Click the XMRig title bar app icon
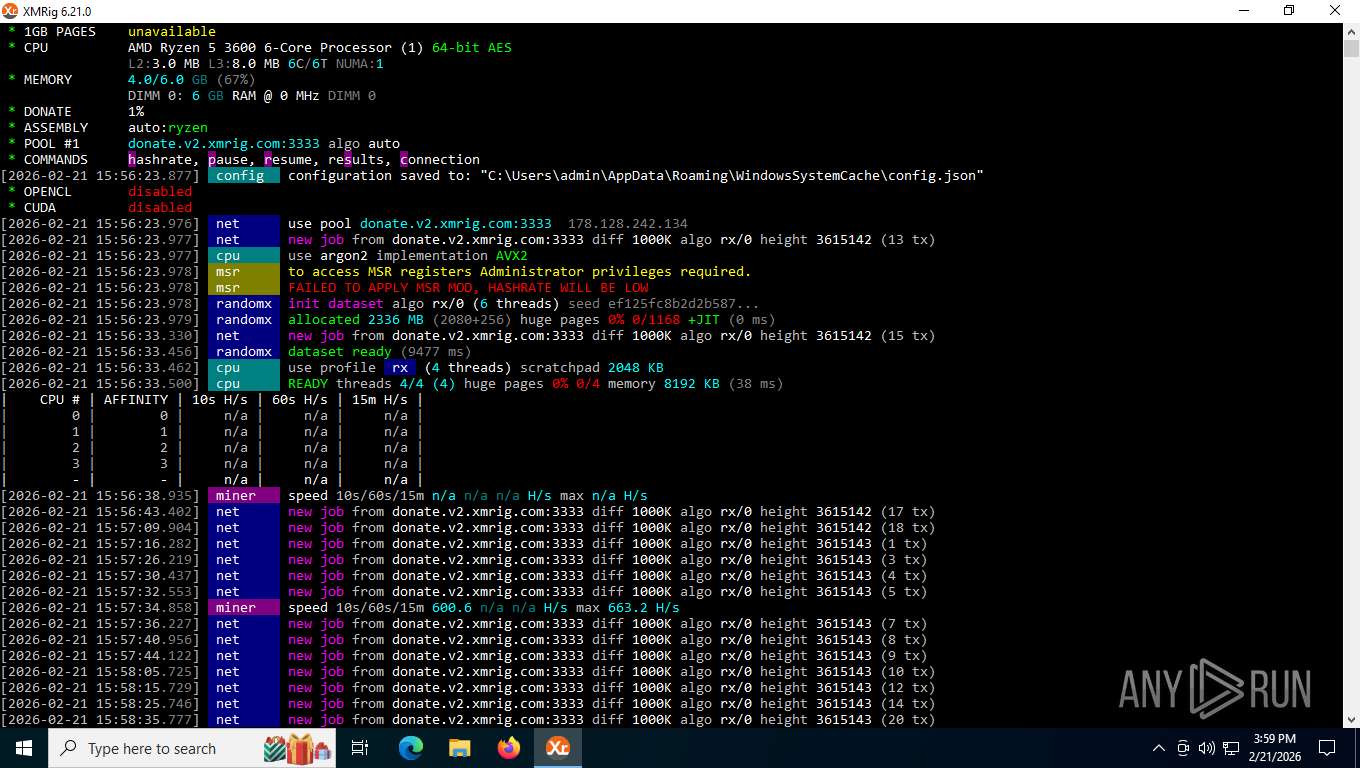 10,11
